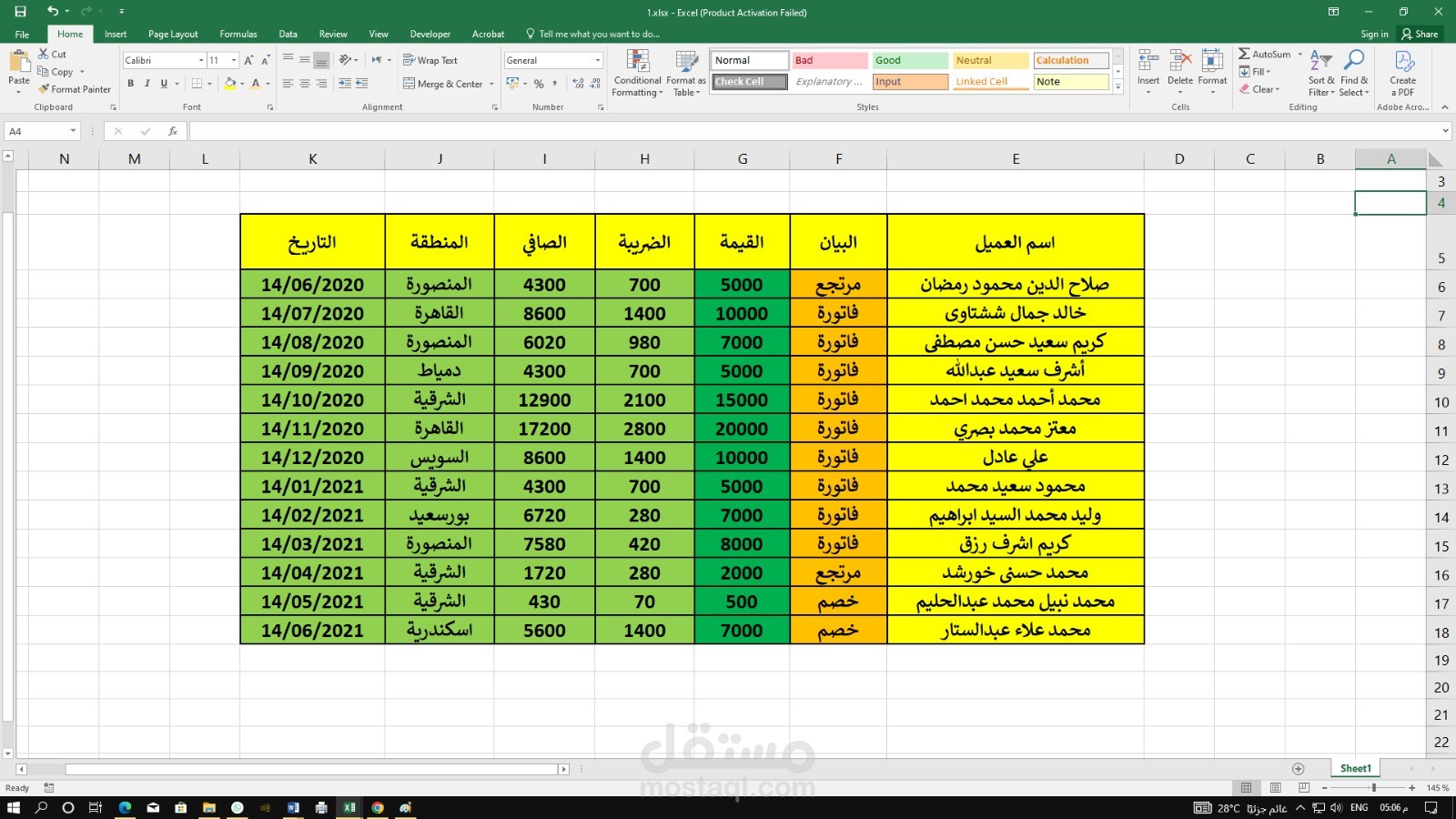
Task: Apply the Bad cell style
Action: pos(829,60)
